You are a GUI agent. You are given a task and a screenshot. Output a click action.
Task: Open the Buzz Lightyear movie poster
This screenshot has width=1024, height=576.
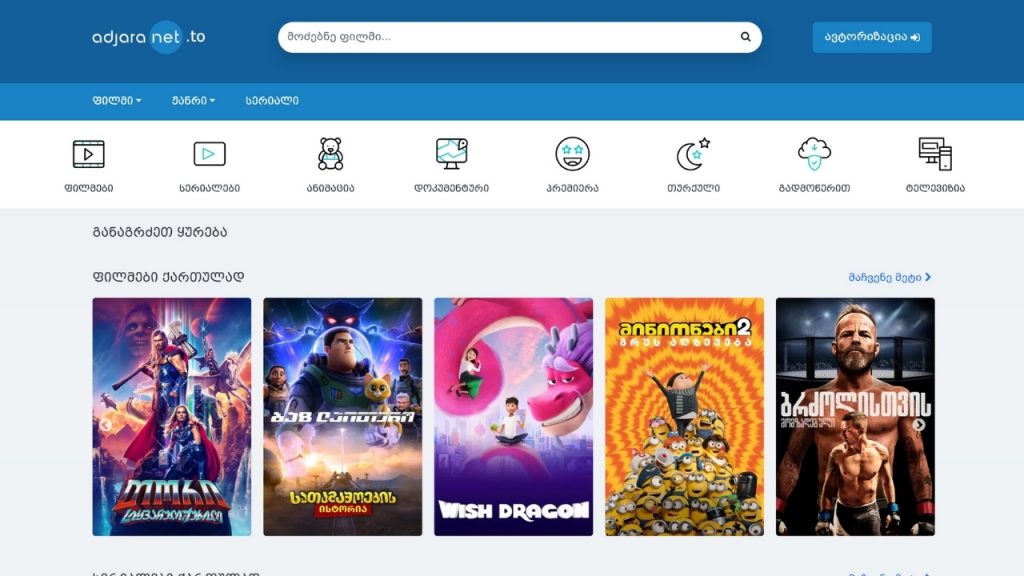click(x=343, y=417)
